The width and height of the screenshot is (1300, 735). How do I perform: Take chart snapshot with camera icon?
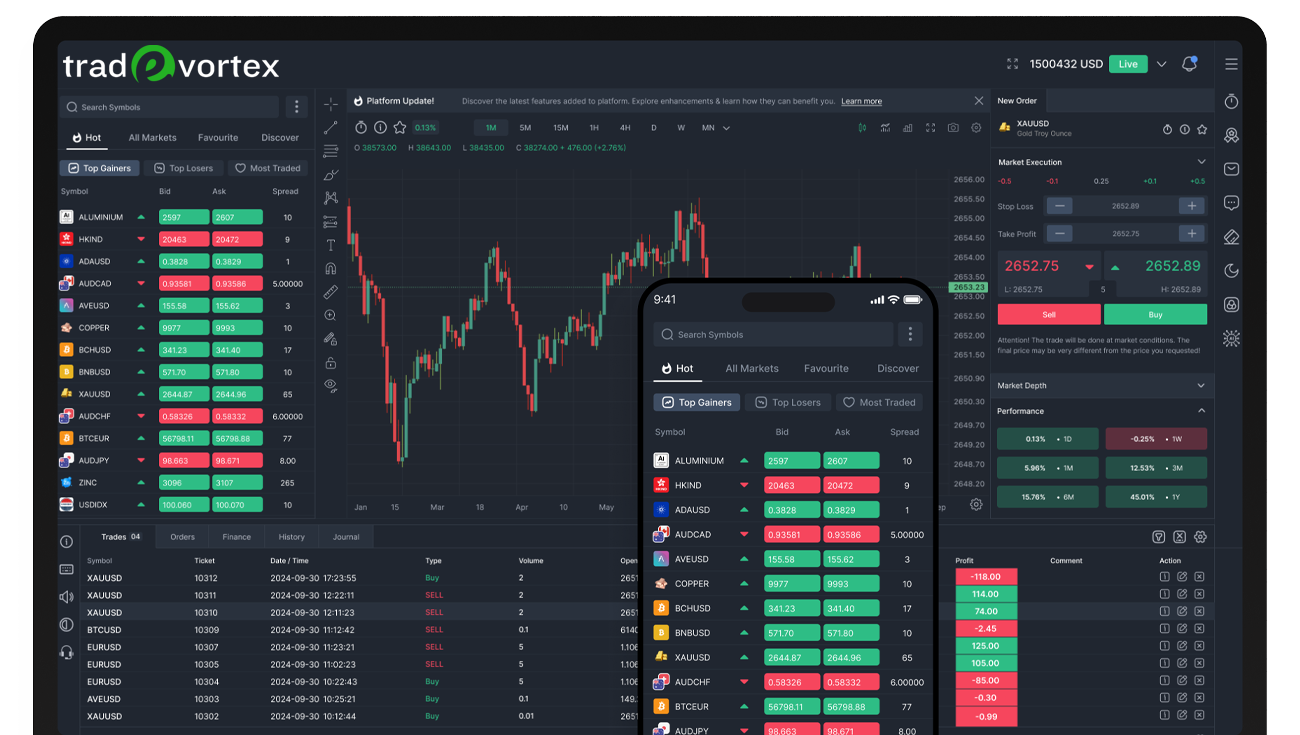pos(953,128)
